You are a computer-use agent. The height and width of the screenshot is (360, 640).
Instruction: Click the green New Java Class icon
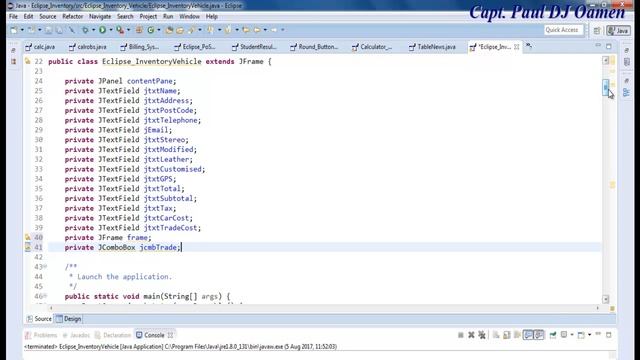151,30
